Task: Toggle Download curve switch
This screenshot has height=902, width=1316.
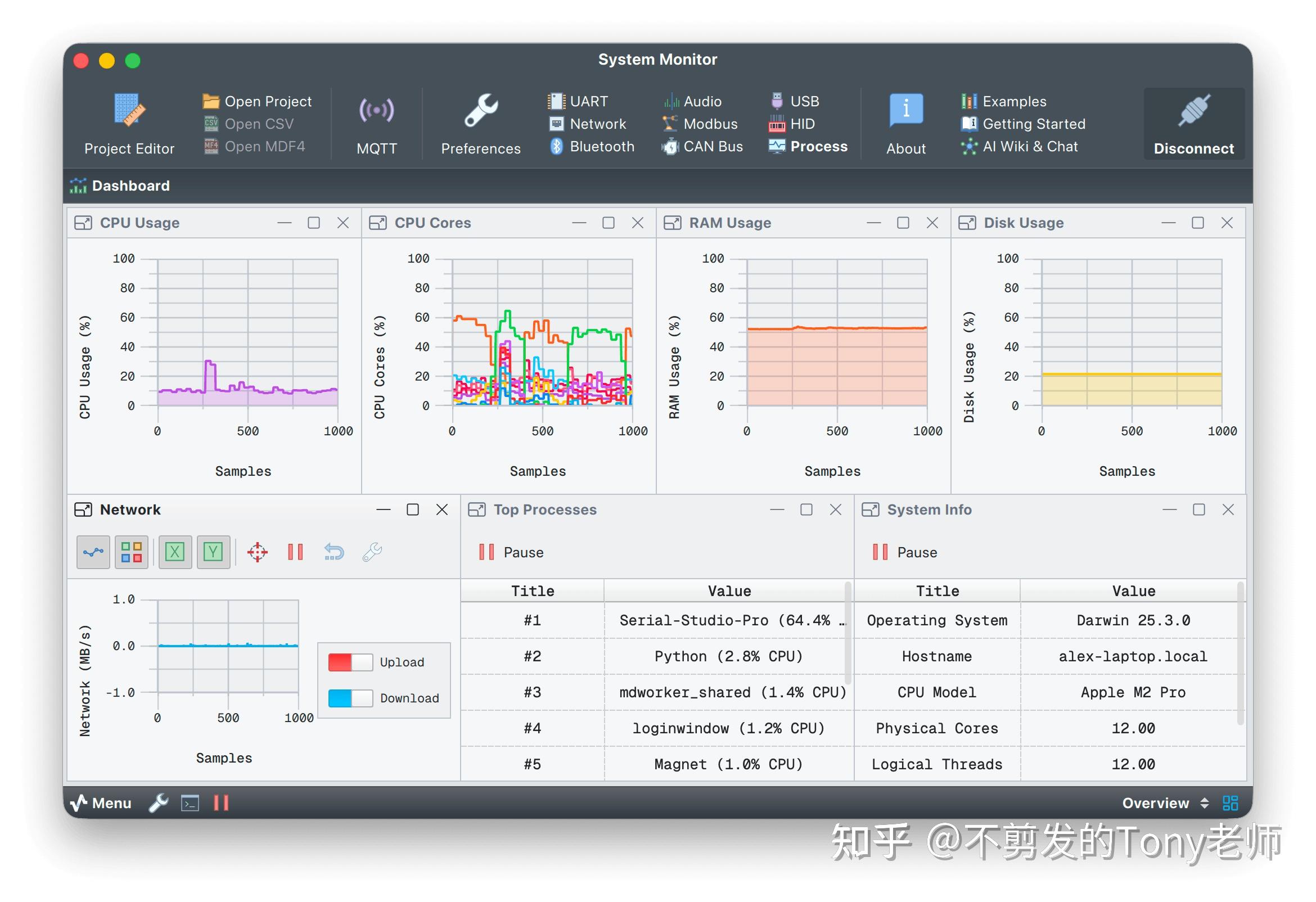Action: coord(350,699)
